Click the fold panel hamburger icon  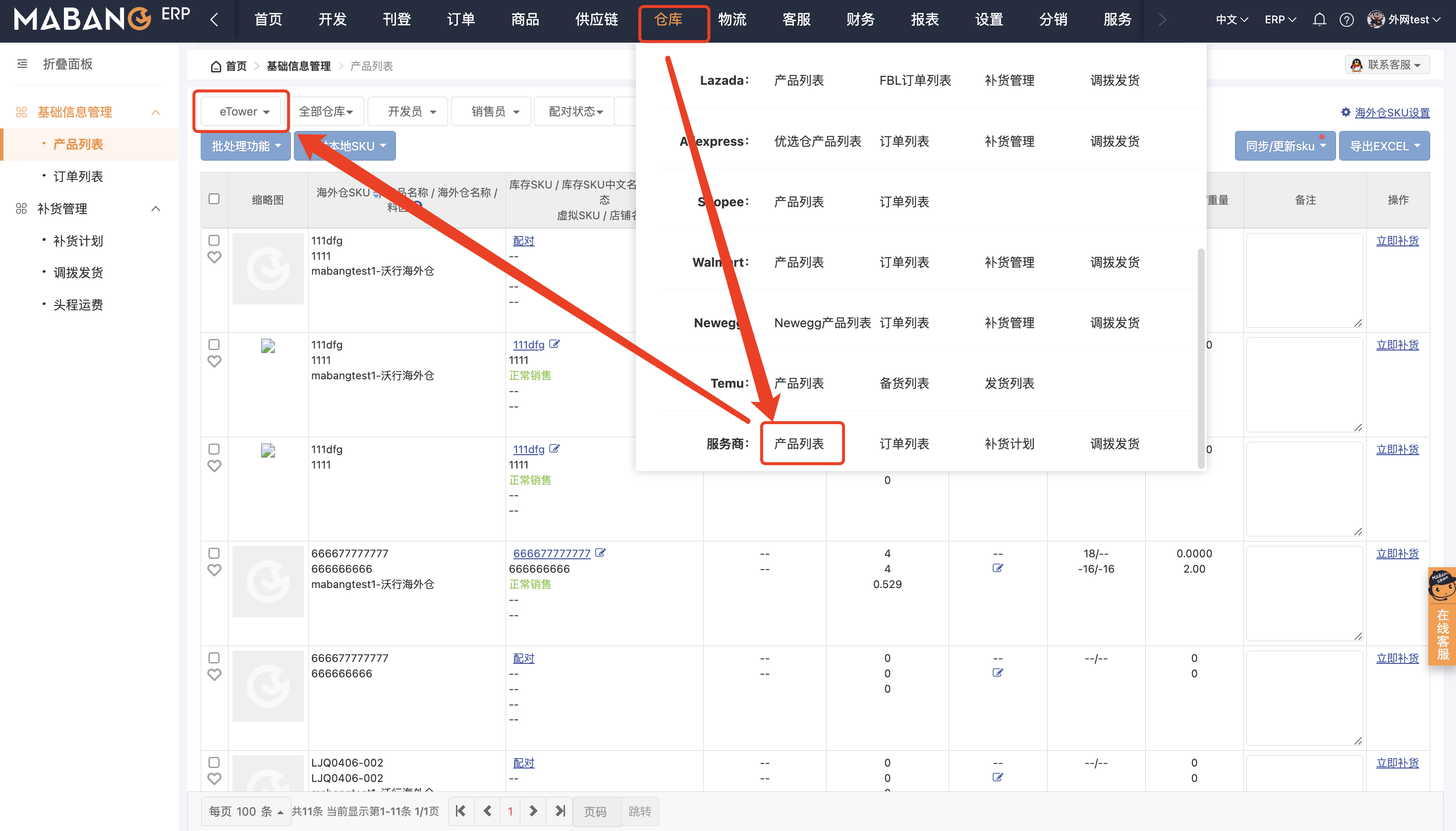pyautogui.click(x=22, y=64)
